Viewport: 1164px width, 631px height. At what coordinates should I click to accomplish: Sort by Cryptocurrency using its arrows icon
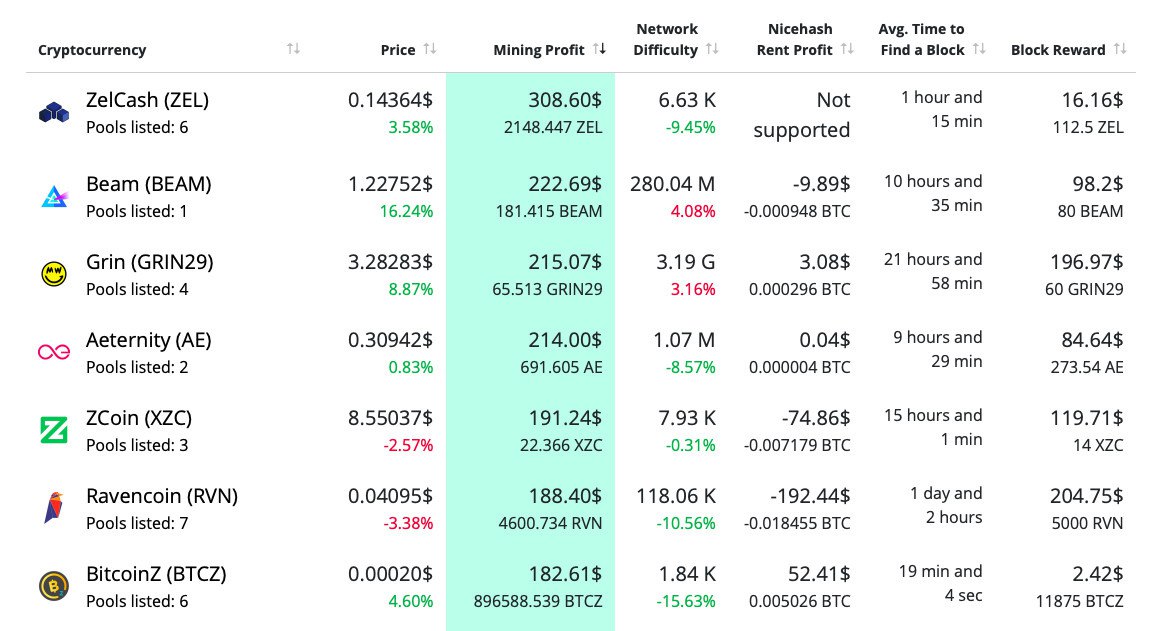tap(293, 49)
